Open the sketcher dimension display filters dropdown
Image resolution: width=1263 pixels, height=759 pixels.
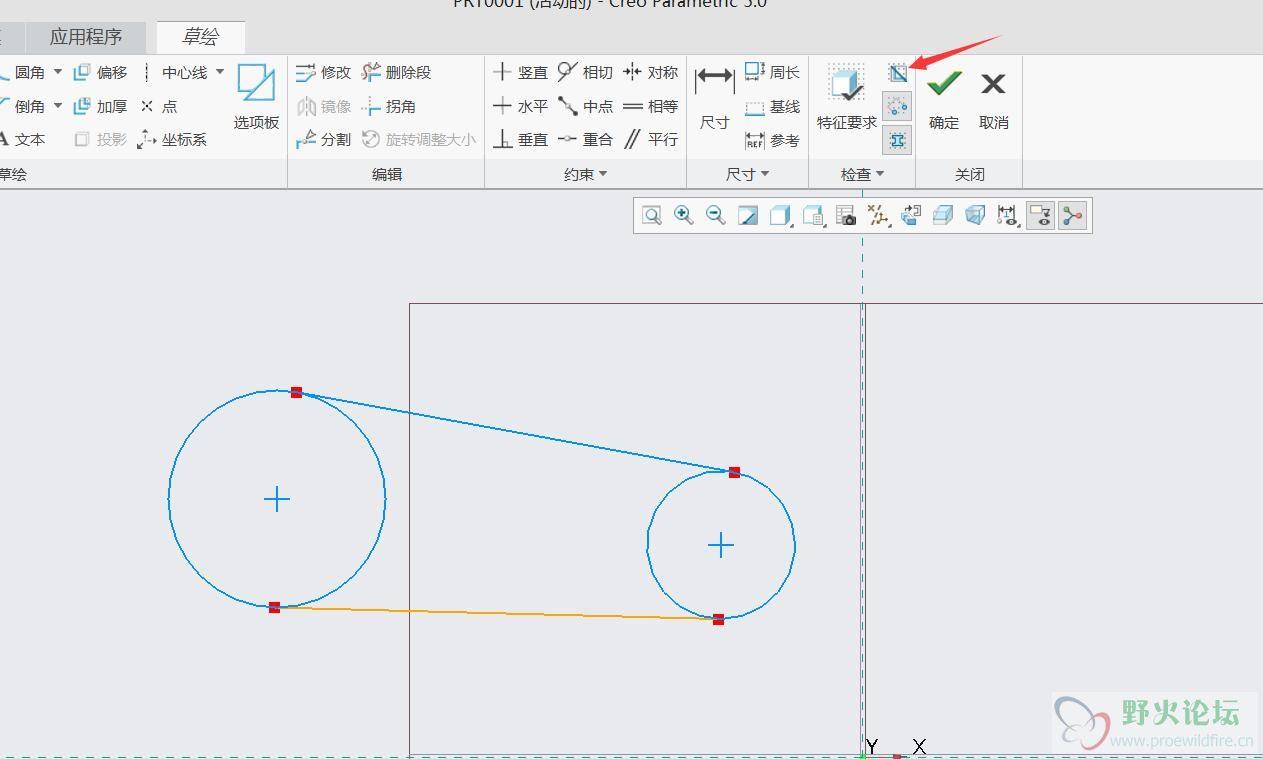point(1007,215)
